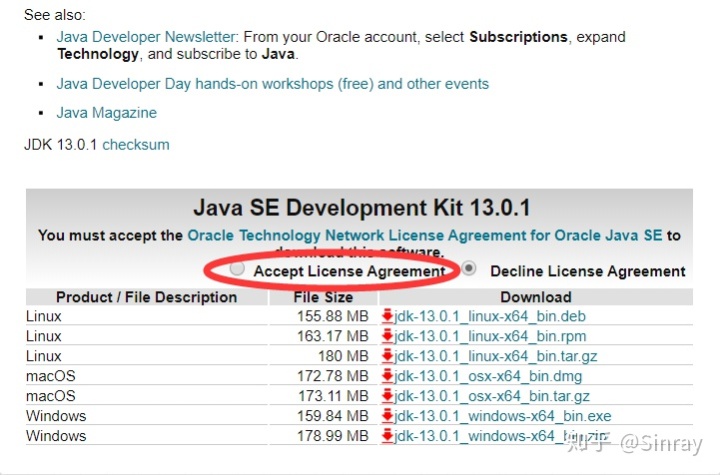Download jdk-13.0.1_linux-x64_bin.deb
Screen dimensions: 720x475
point(489,316)
